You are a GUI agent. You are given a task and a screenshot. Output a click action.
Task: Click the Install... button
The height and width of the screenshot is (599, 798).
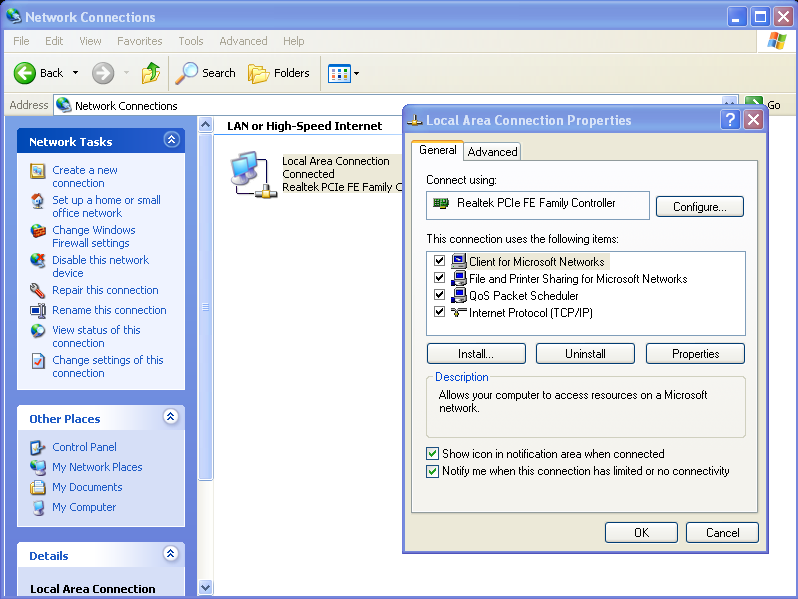[x=476, y=354]
